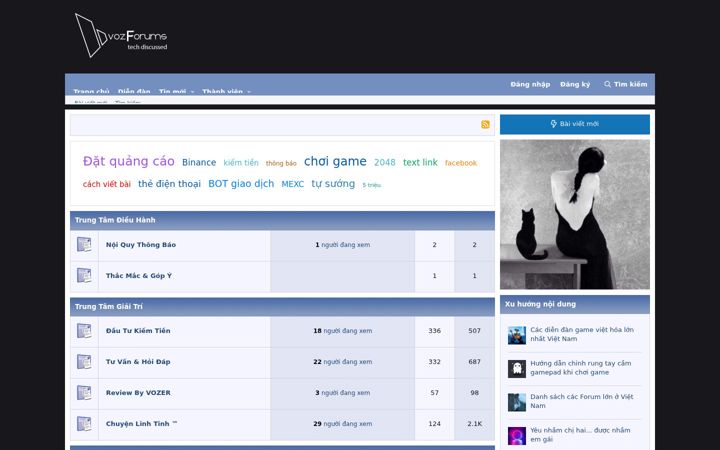Open Tin mới navigation tab

tap(172, 91)
